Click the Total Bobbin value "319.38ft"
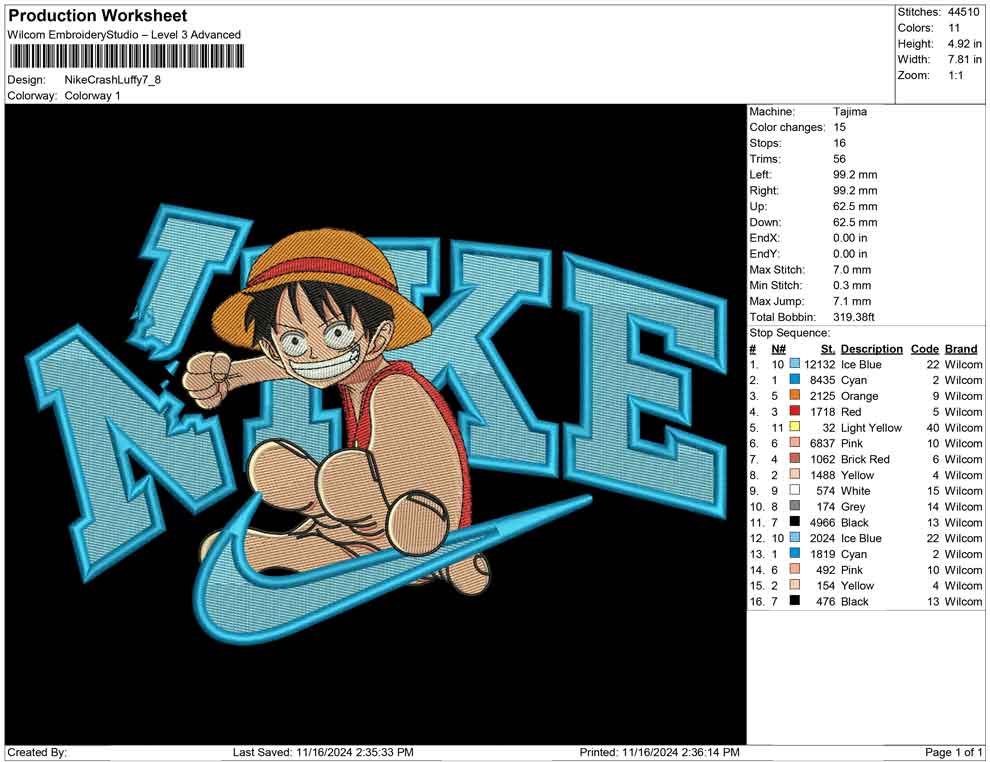This screenshot has height=762, width=990. [854, 317]
